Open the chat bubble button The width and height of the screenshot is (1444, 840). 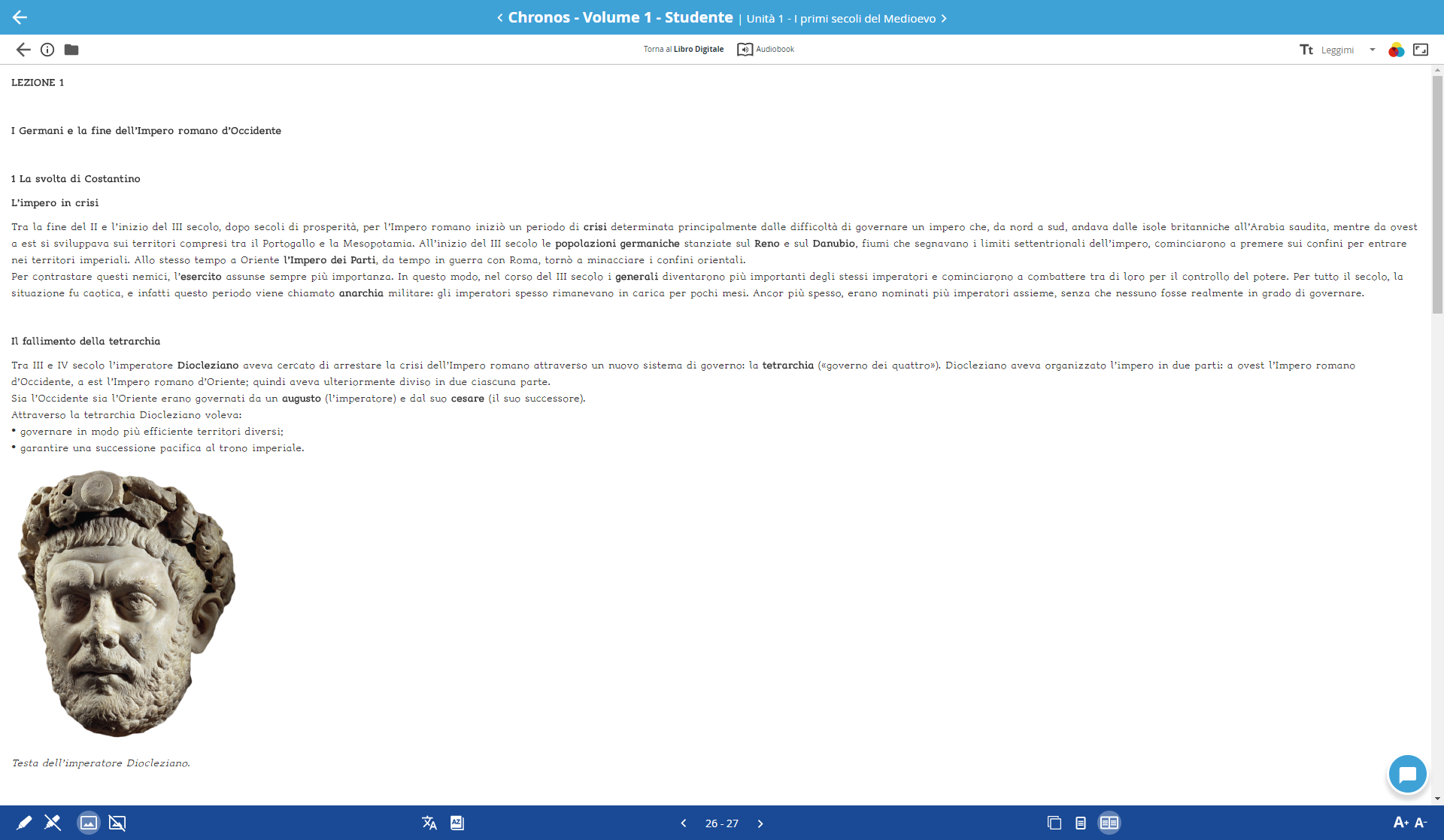pos(1407,774)
